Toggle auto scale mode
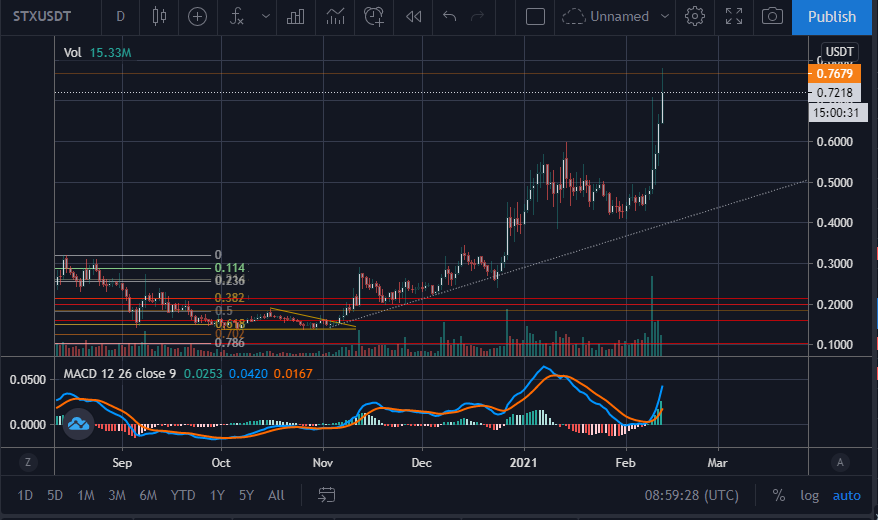The height and width of the screenshot is (520, 878). [x=847, y=495]
